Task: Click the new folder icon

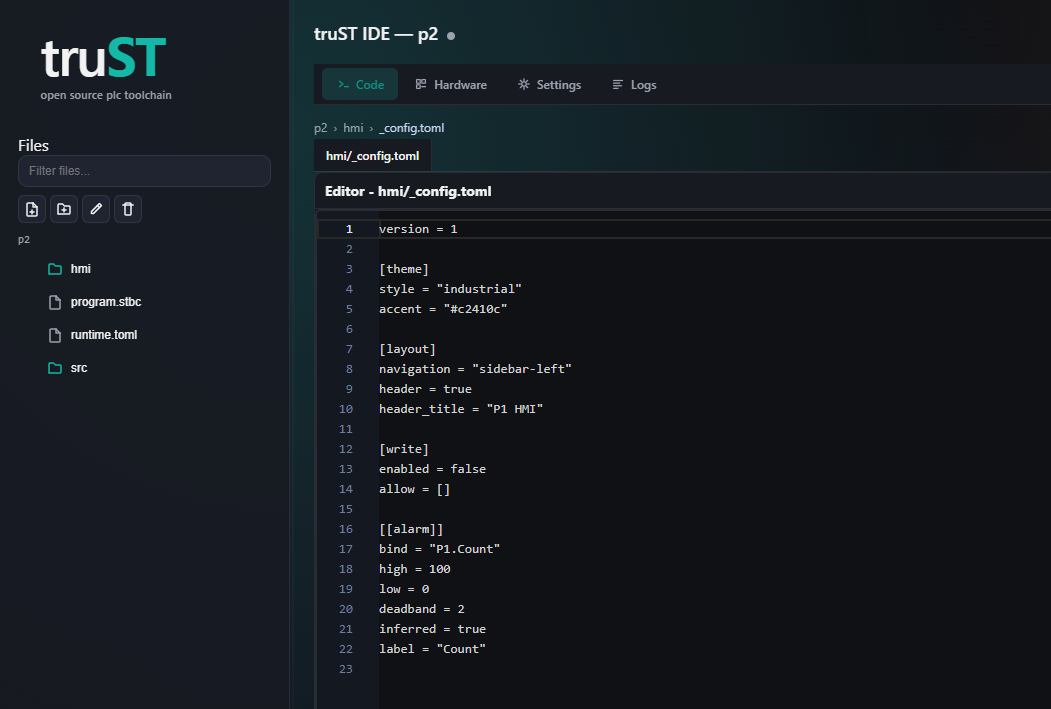Action: [64, 209]
